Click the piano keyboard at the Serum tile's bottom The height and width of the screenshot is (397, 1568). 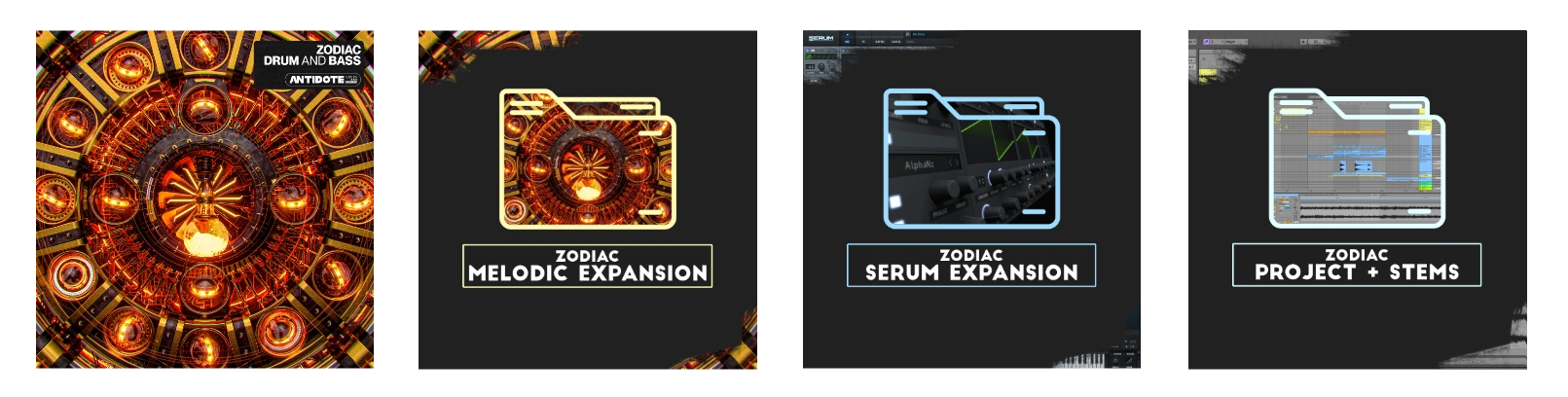[1080, 362]
